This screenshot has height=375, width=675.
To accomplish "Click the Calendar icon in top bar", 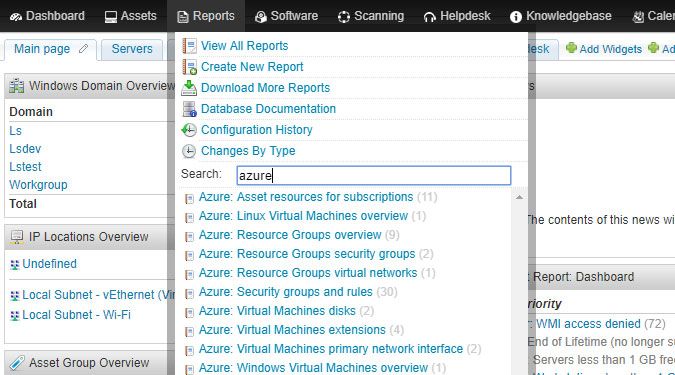I will 638,17.
